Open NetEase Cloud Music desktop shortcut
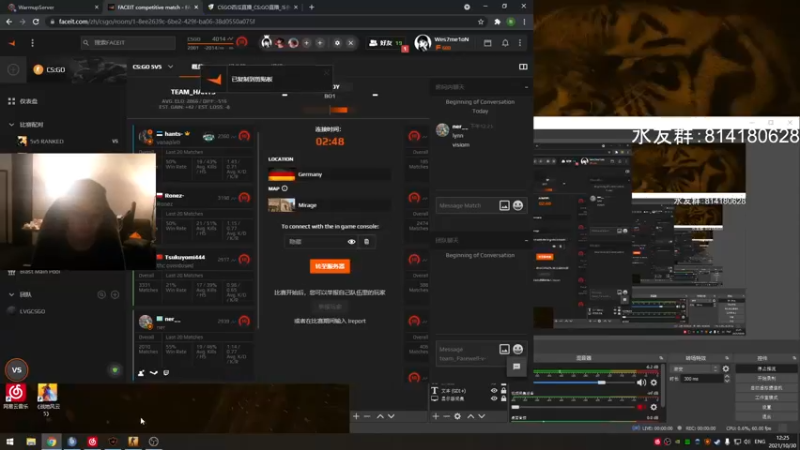This screenshot has height=450, width=800. (x=15, y=396)
